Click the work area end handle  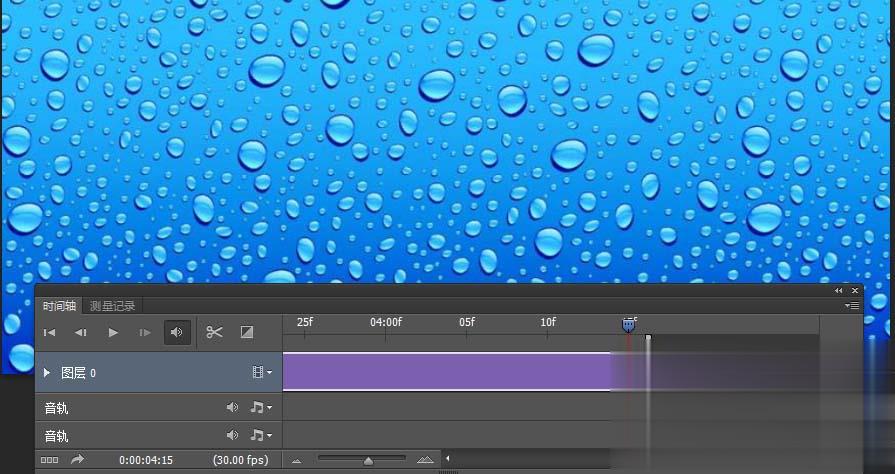click(x=648, y=338)
